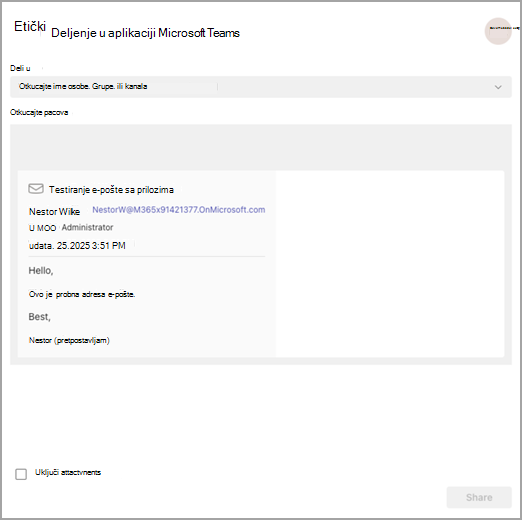
Task: Open the NestorW@M365x91421377.OnMicrosoft.com email link
Action: click(179, 210)
